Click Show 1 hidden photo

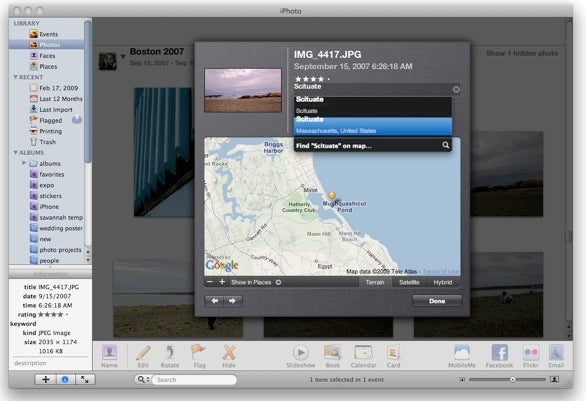coord(522,53)
